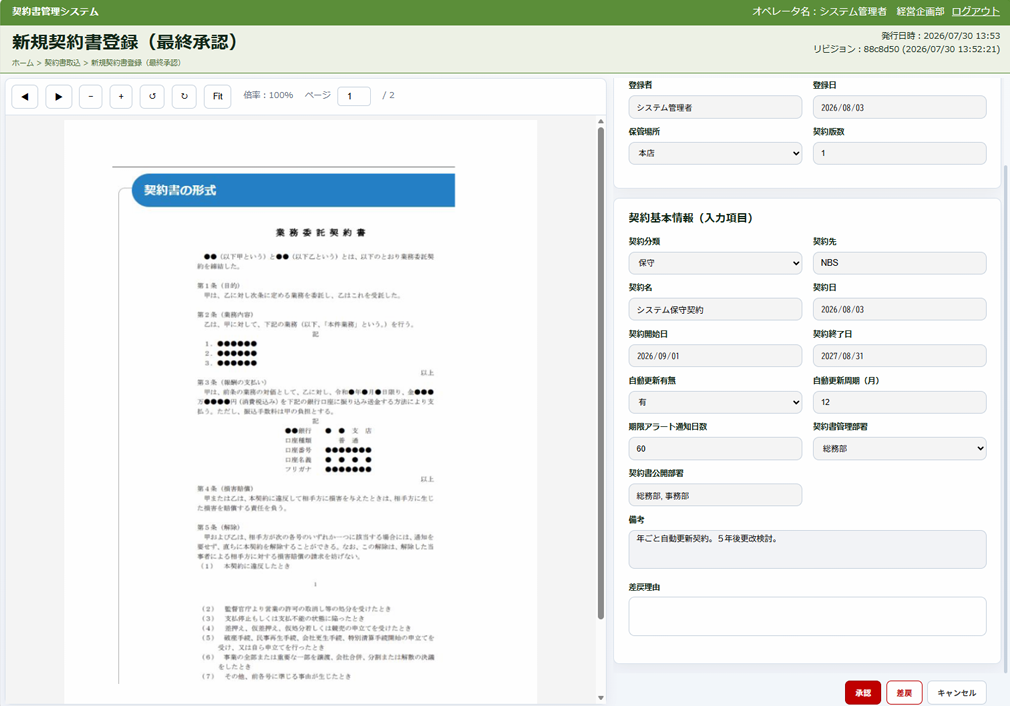
Task: Select the 契約日 field 2026/08/03
Action: [899, 309]
